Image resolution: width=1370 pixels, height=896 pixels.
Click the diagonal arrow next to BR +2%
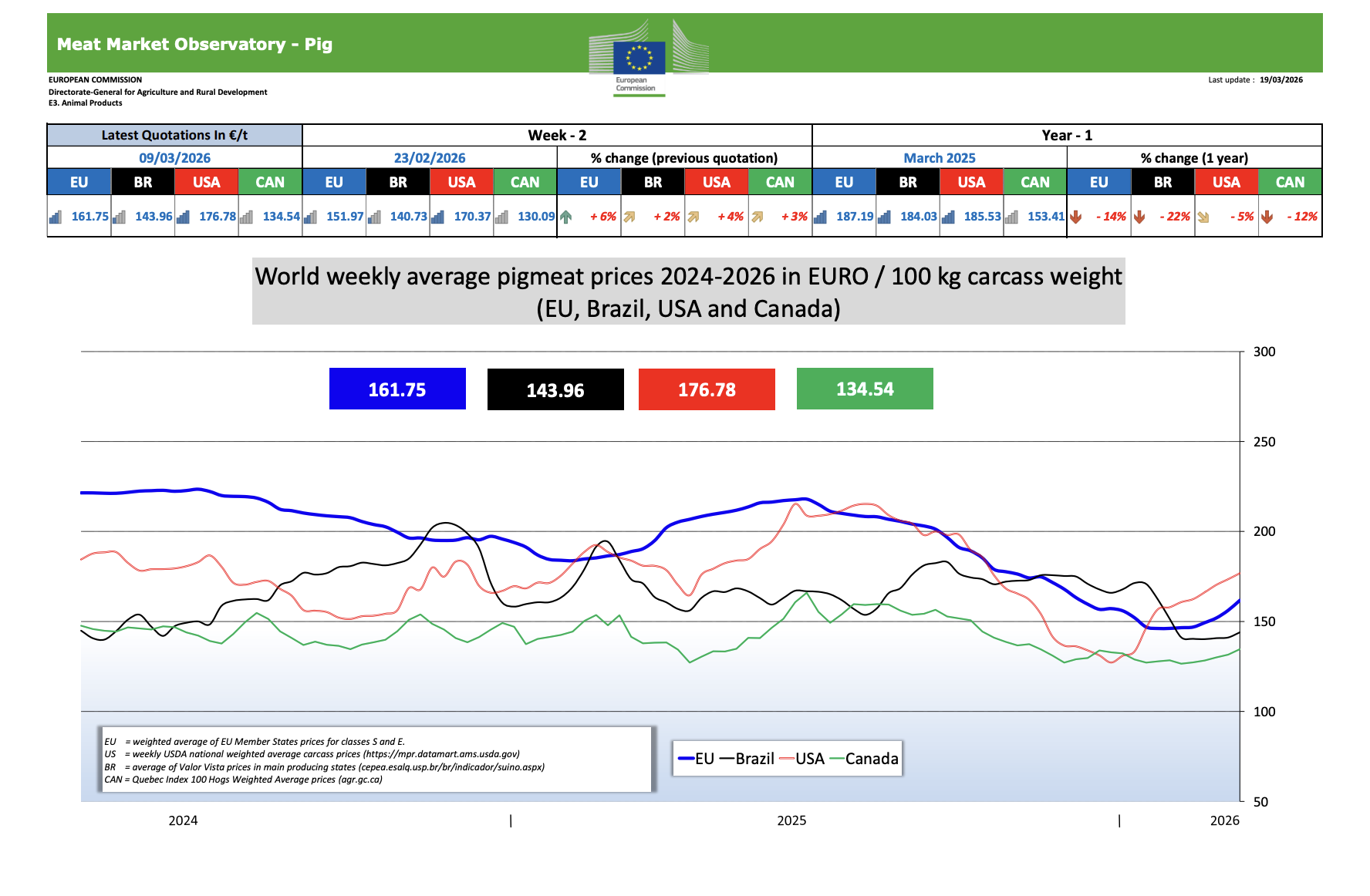(629, 217)
